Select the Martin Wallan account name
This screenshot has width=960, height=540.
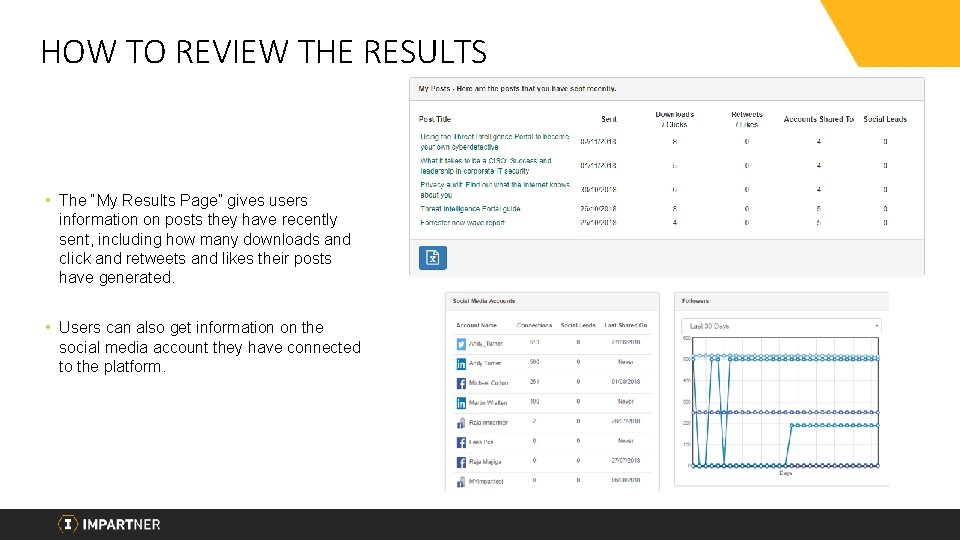[x=488, y=403]
